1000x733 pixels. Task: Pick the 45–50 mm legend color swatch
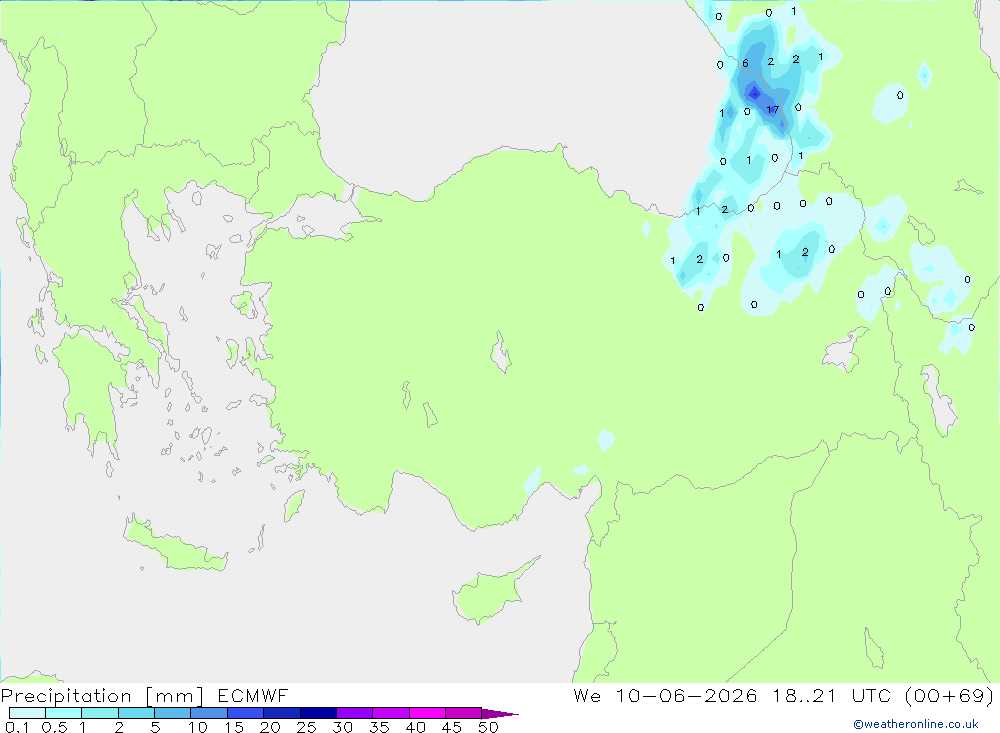[464, 713]
